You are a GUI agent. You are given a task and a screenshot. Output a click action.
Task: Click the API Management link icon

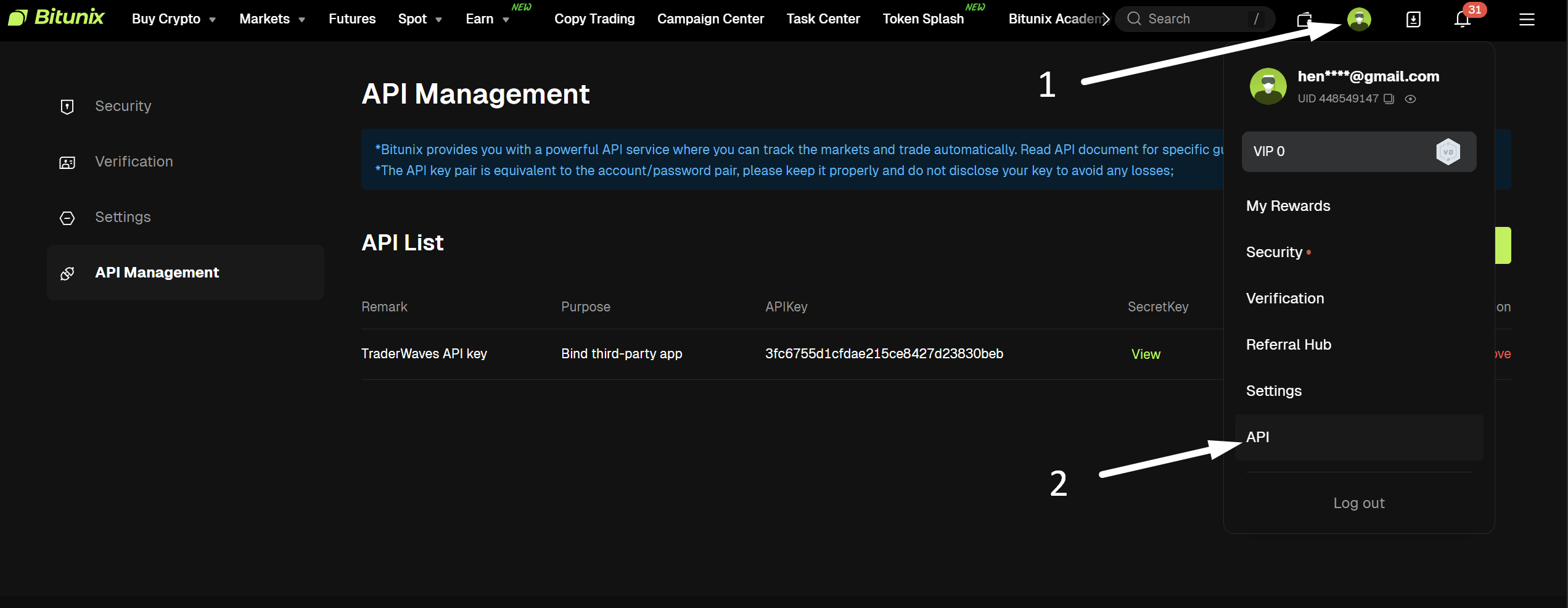pos(67,273)
